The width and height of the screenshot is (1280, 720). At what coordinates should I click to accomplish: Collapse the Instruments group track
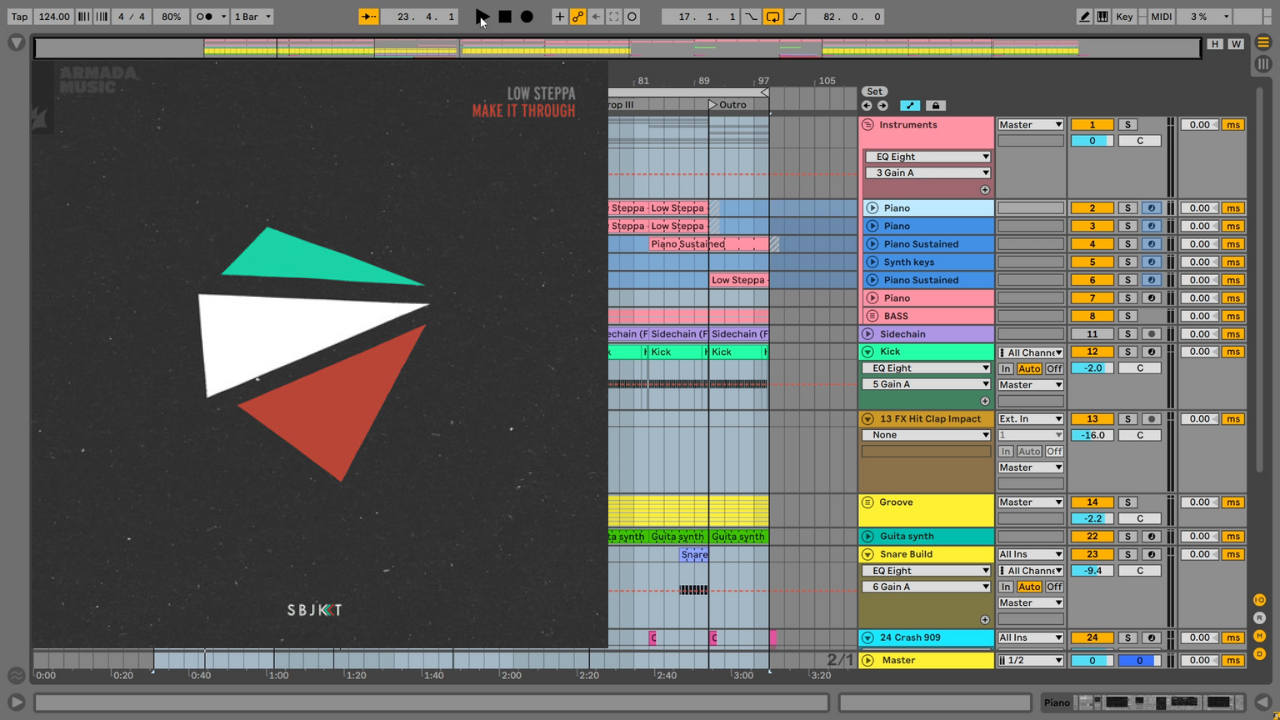[x=868, y=125]
